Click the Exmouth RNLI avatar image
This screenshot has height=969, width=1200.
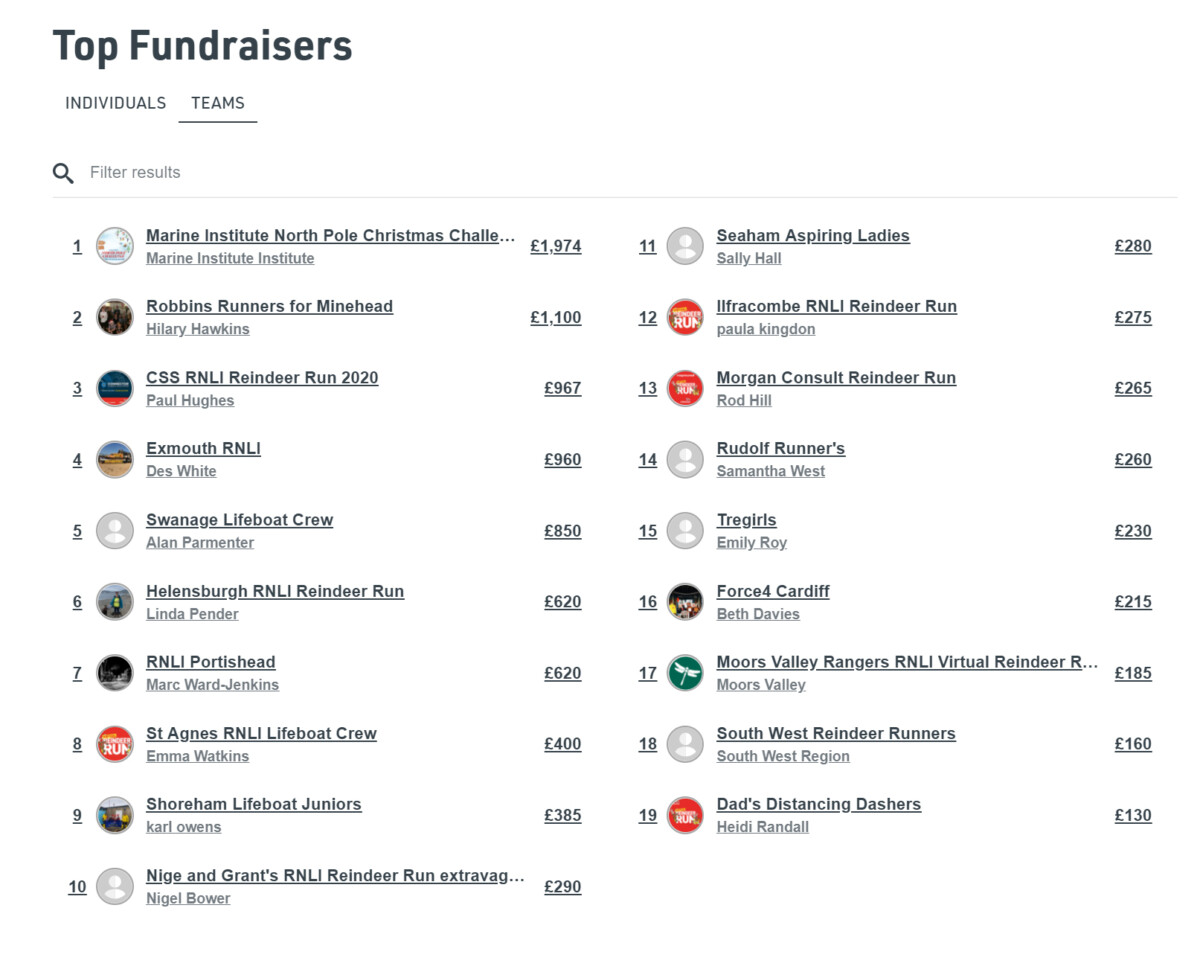click(115, 460)
